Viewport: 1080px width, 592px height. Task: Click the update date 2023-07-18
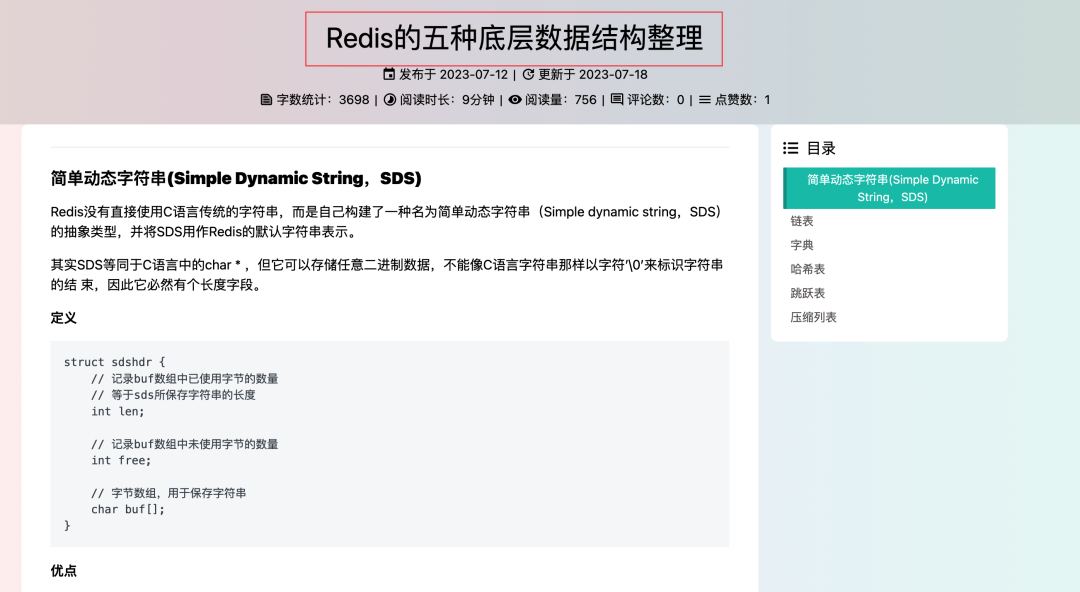(613, 74)
